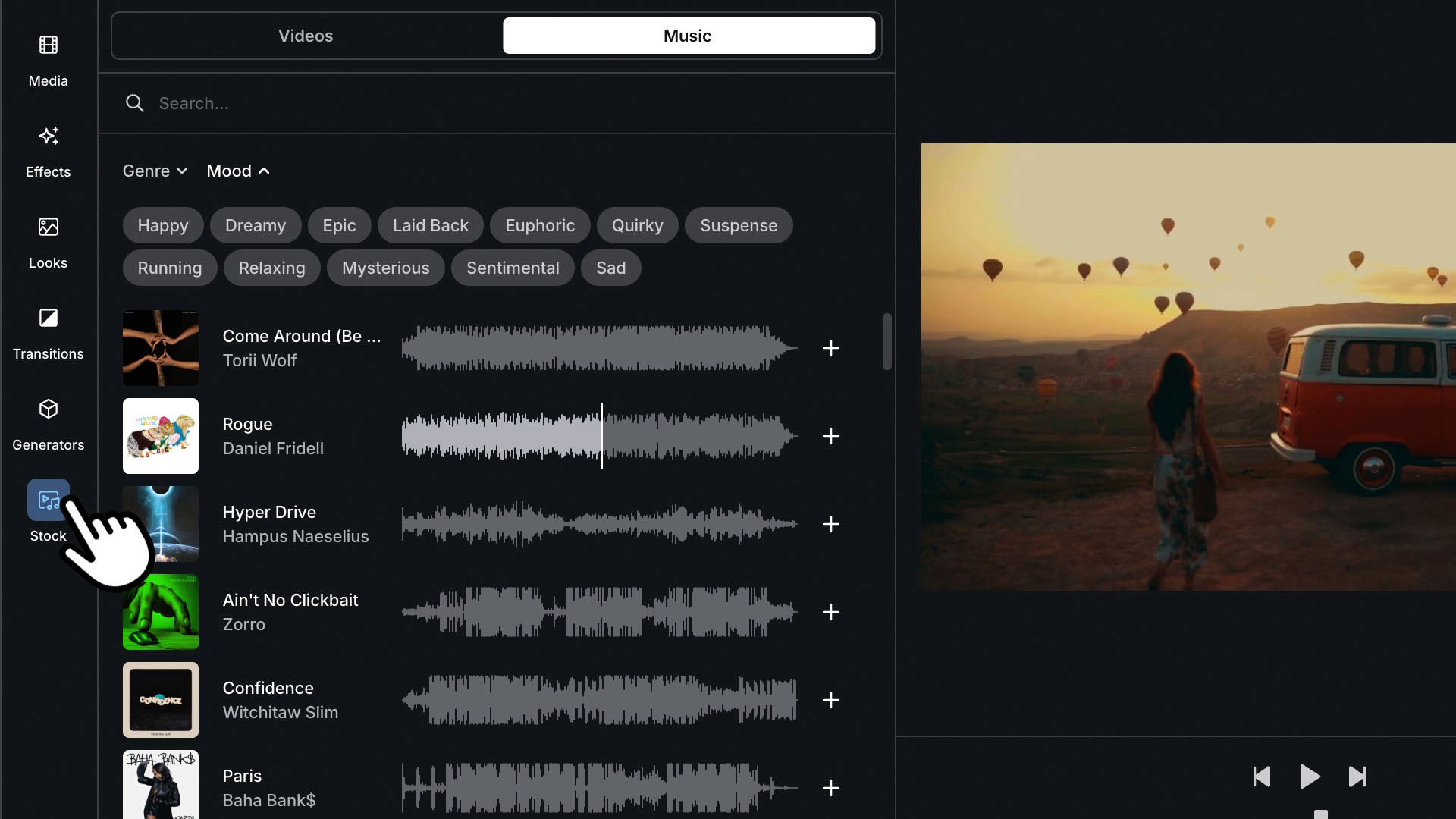Open the Media panel icon
The image size is (1456, 819).
coord(48,45)
